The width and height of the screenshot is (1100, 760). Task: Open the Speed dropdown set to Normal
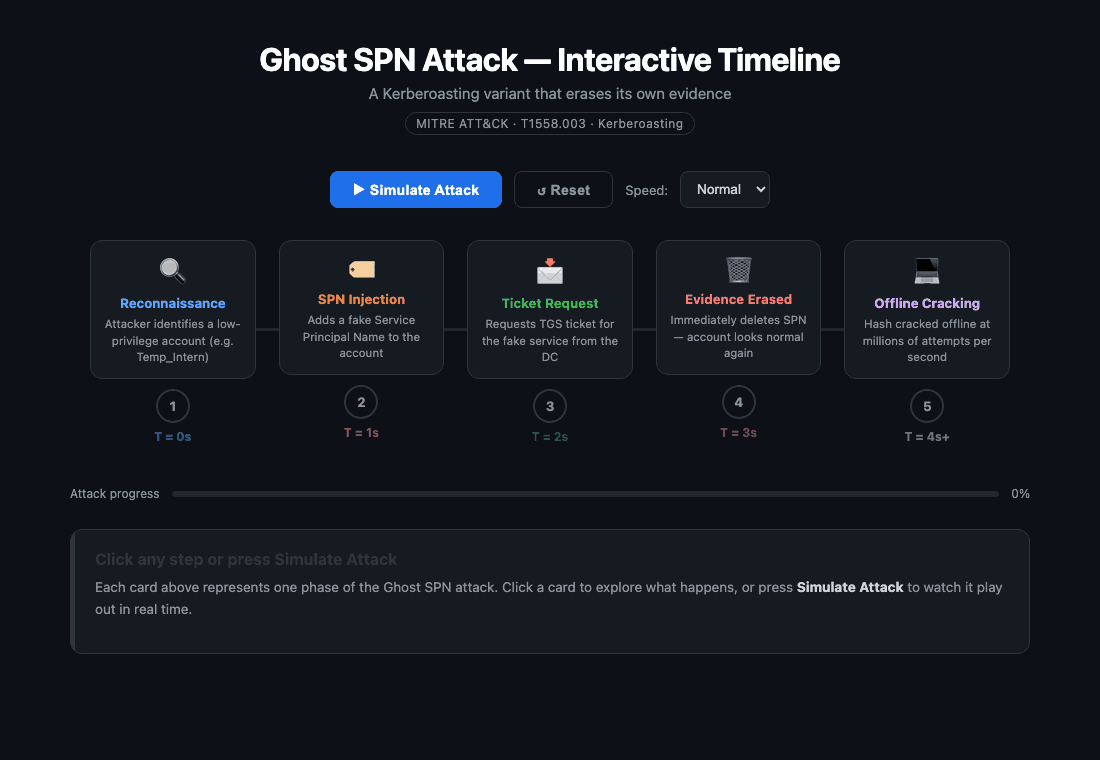coord(725,189)
